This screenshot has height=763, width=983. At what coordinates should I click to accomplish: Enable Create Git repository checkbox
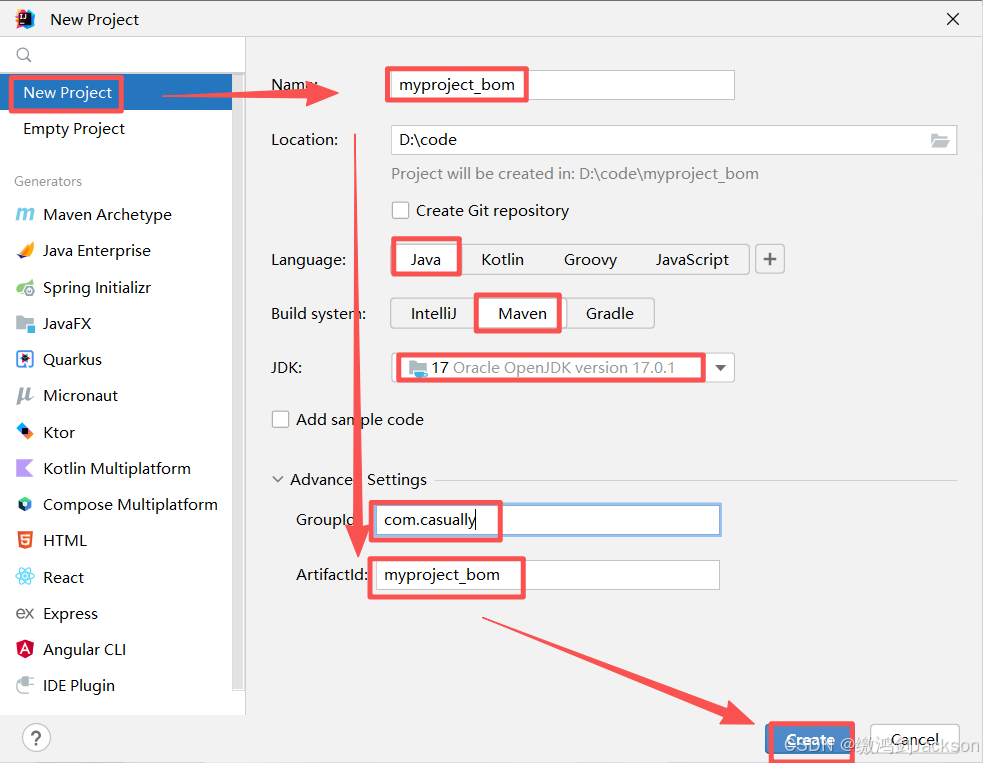click(x=401, y=210)
